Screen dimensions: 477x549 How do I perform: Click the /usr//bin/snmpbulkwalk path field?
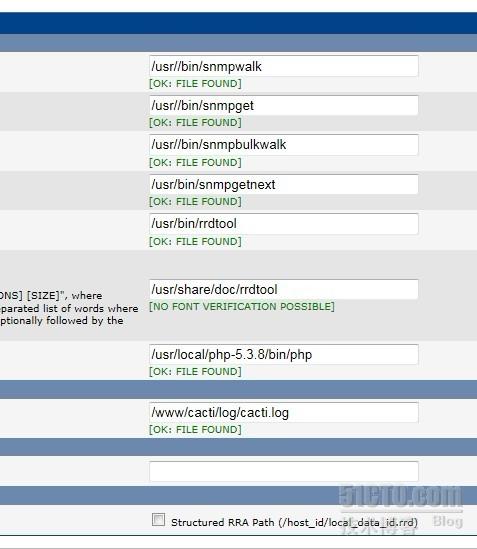284,145
